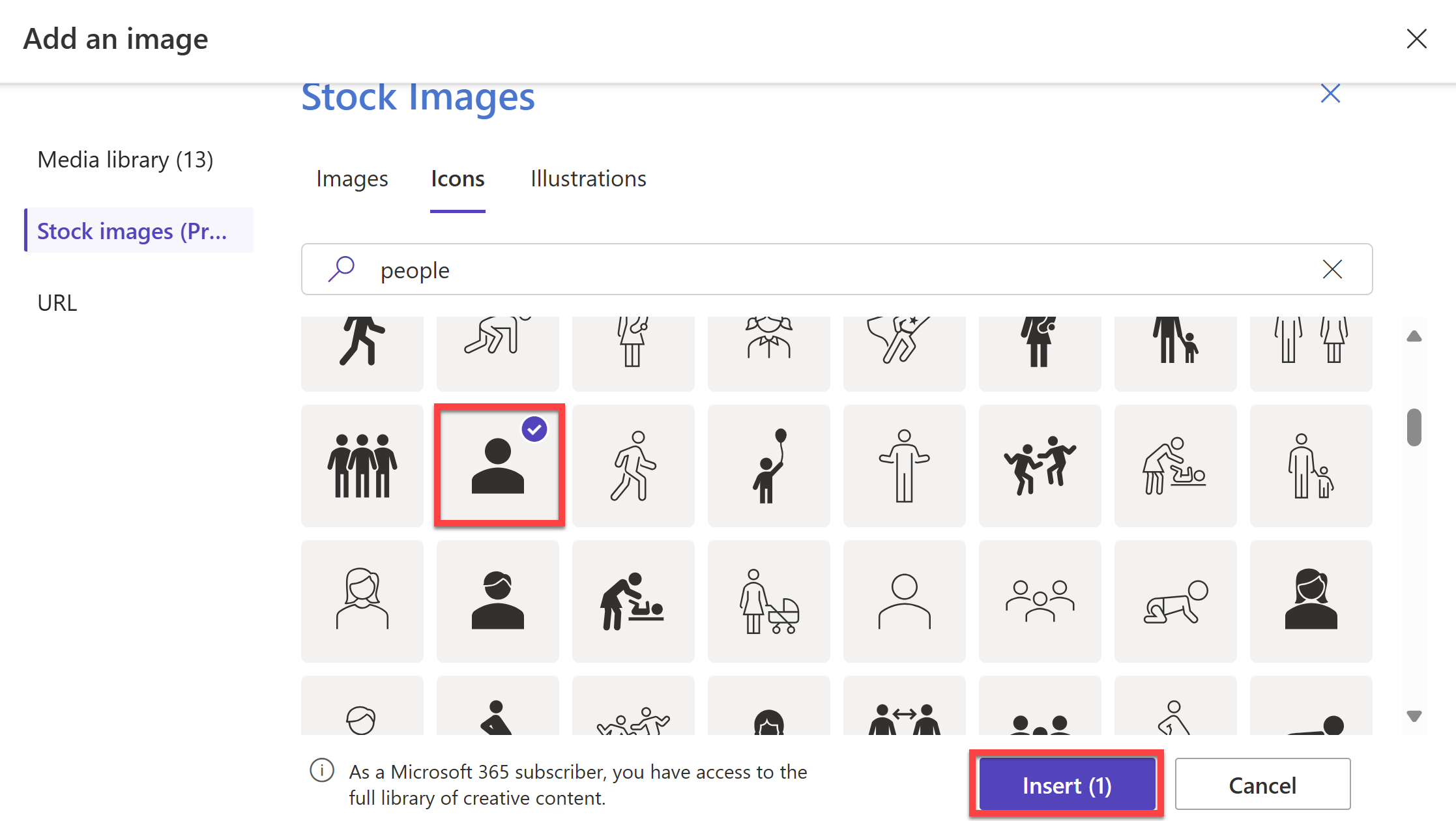Select the adult holding child's hand outline icon

click(x=1311, y=465)
